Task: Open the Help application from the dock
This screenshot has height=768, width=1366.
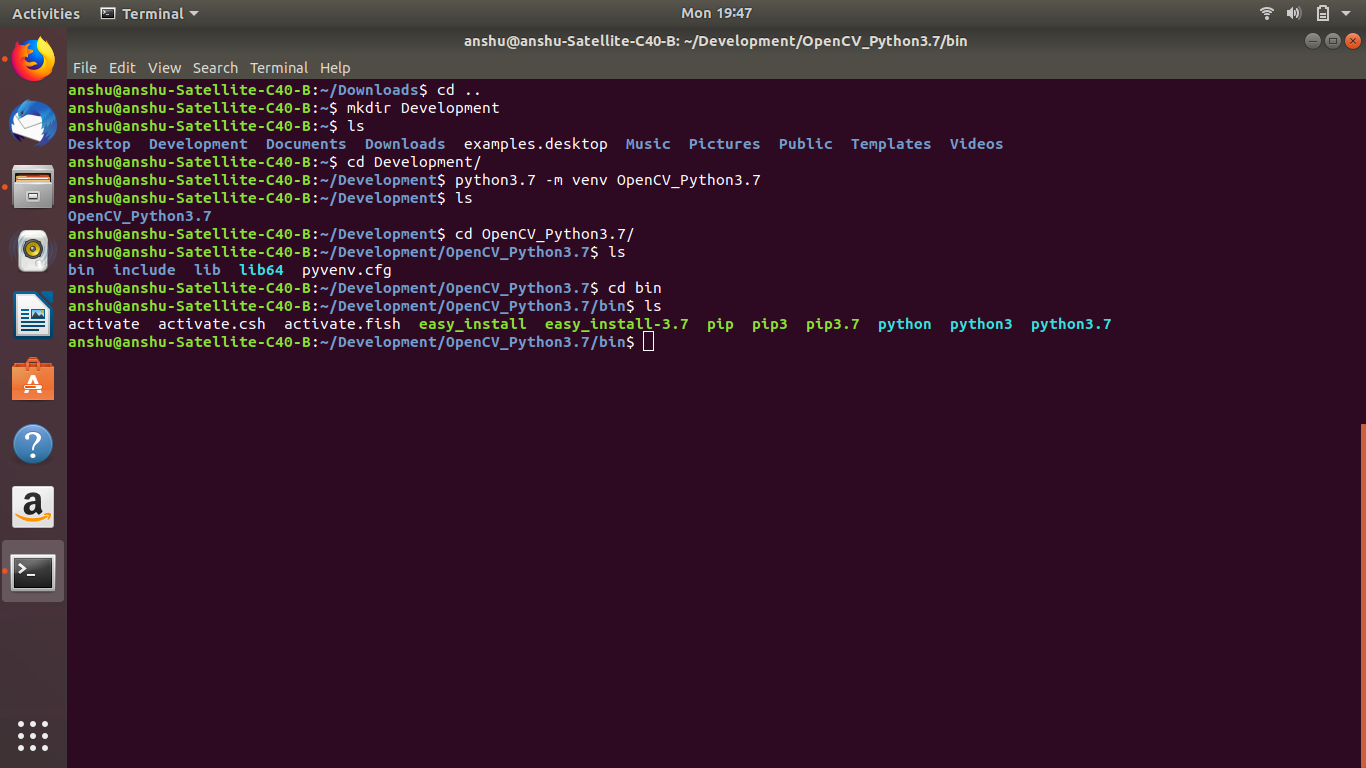Action: click(x=33, y=443)
